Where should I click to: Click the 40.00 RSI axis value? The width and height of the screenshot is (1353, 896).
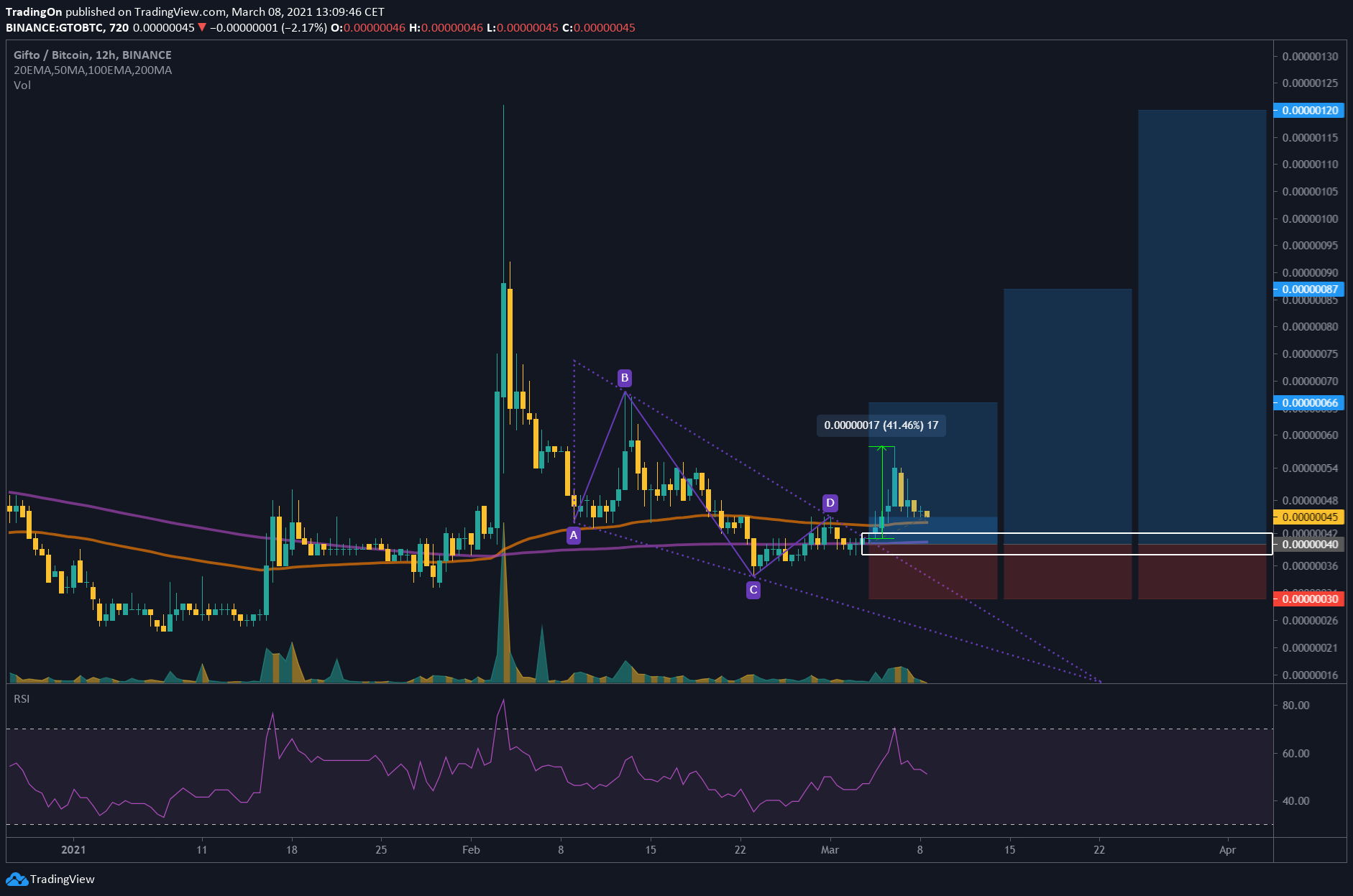tap(1295, 800)
